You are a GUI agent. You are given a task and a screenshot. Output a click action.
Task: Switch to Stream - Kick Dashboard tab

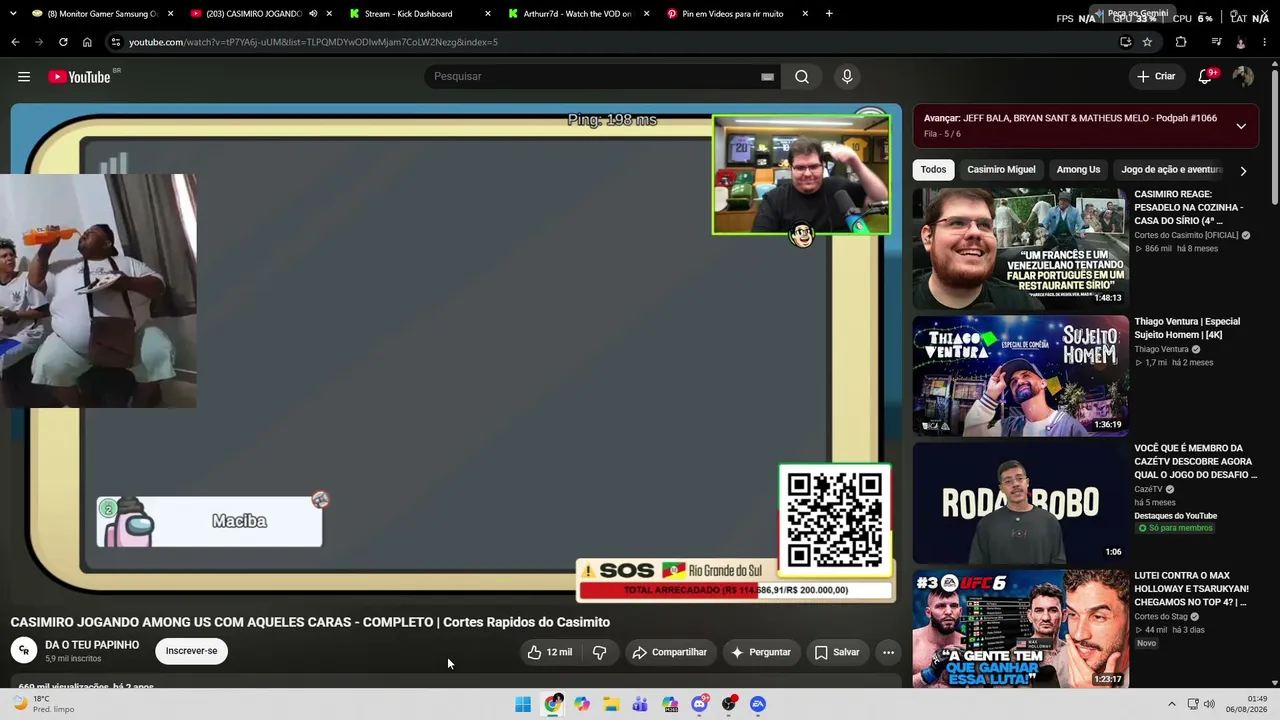point(420,14)
